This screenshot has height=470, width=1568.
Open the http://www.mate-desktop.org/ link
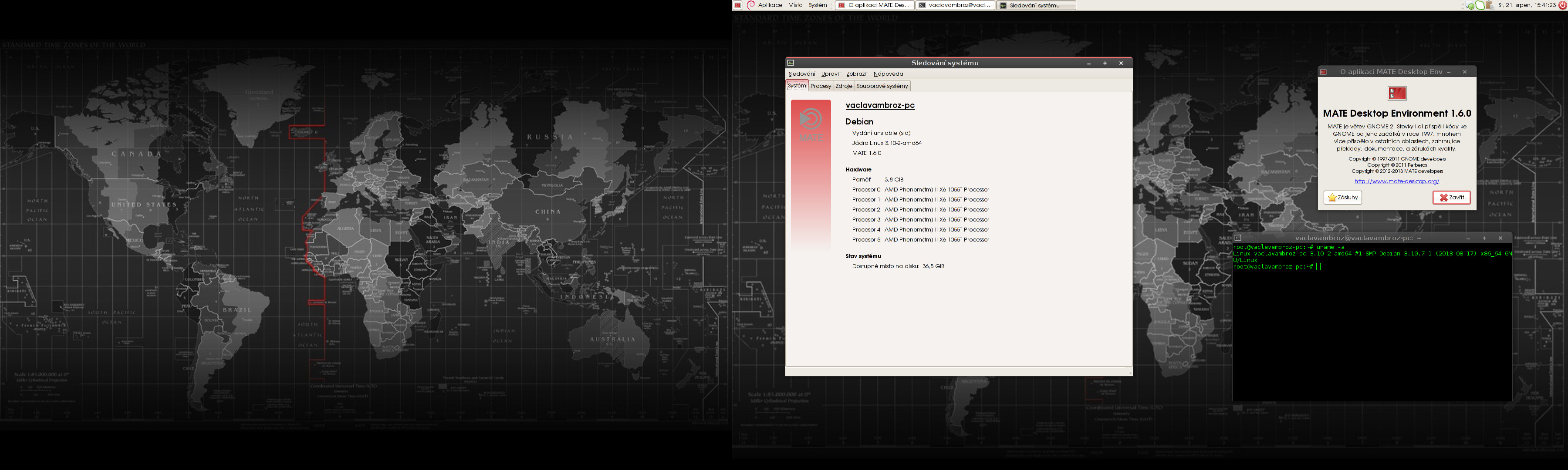coord(1396,181)
